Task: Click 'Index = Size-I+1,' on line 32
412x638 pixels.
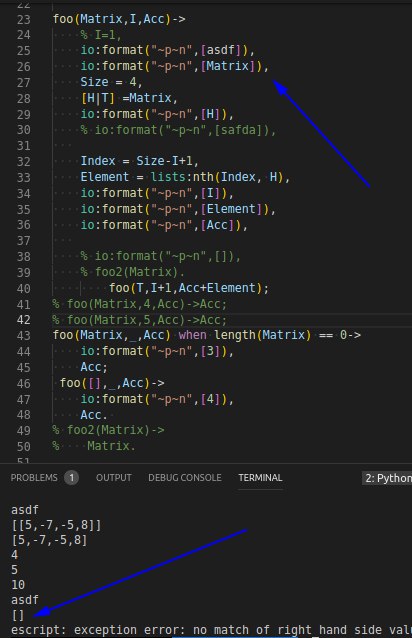Action: pos(140,161)
